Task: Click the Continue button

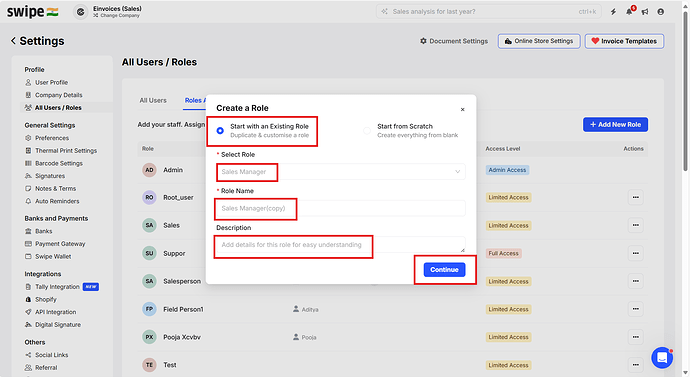Action: coord(444,270)
